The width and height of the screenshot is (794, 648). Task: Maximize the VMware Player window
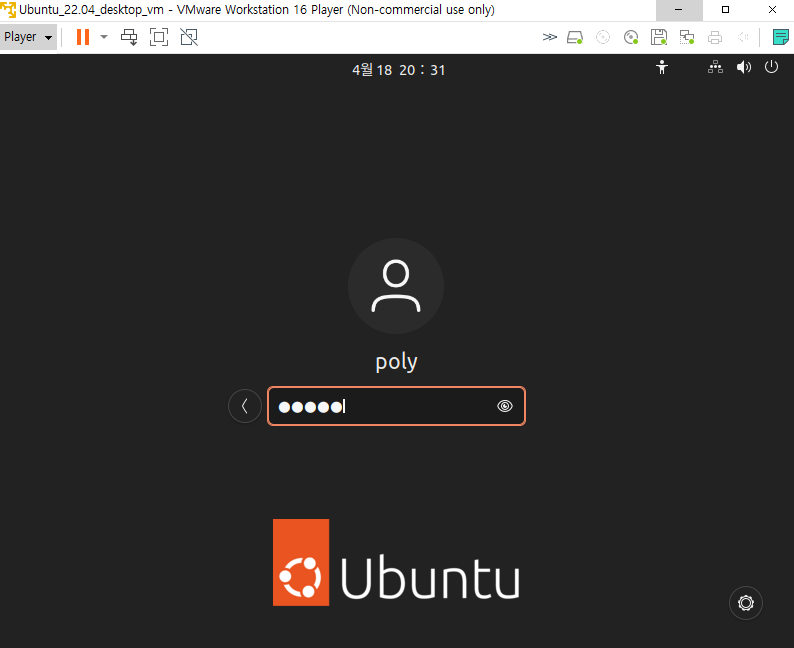pyautogui.click(x=725, y=10)
